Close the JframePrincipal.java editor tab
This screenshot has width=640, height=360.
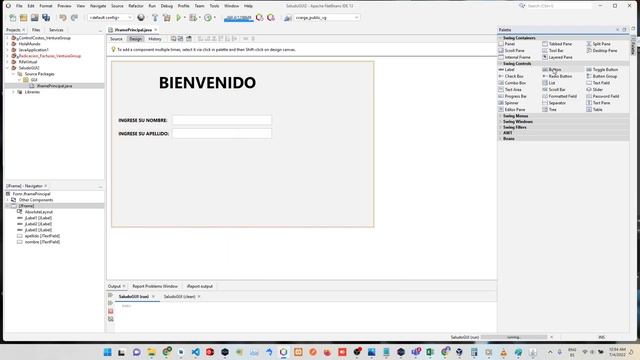point(156,30)
